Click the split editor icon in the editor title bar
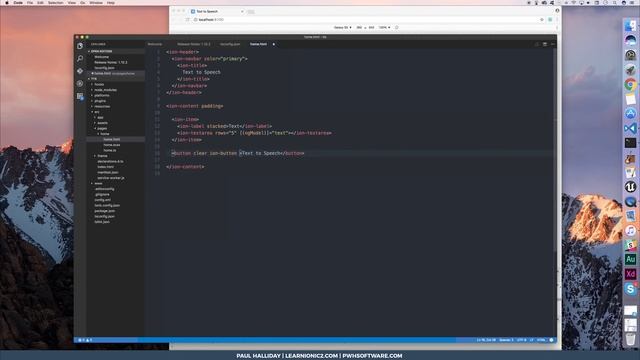Image resolution: width=640 pixels, height=360 pixels. click(x=544, y=44)
